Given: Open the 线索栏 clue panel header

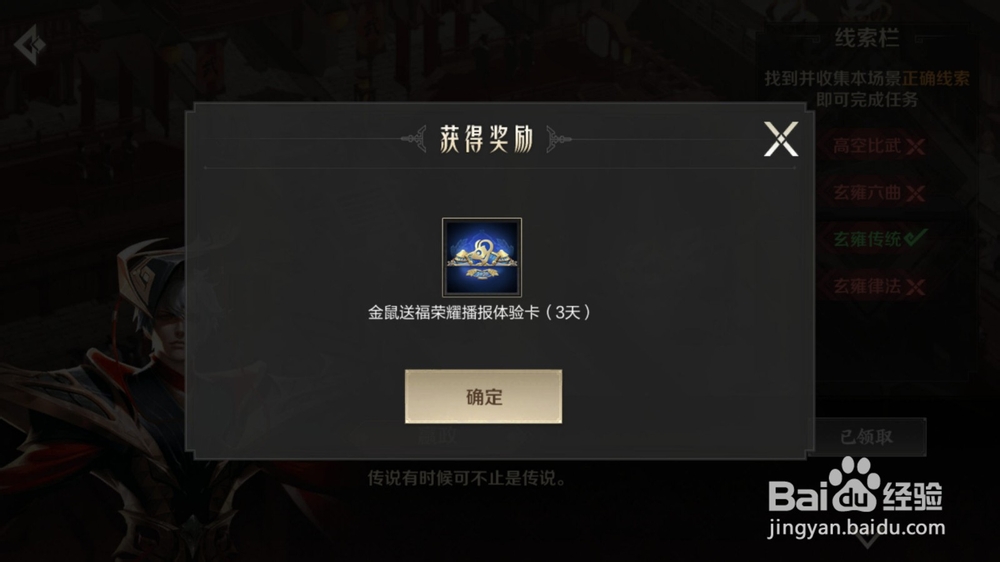Looking at the screenshot, I should pos(867,38).
